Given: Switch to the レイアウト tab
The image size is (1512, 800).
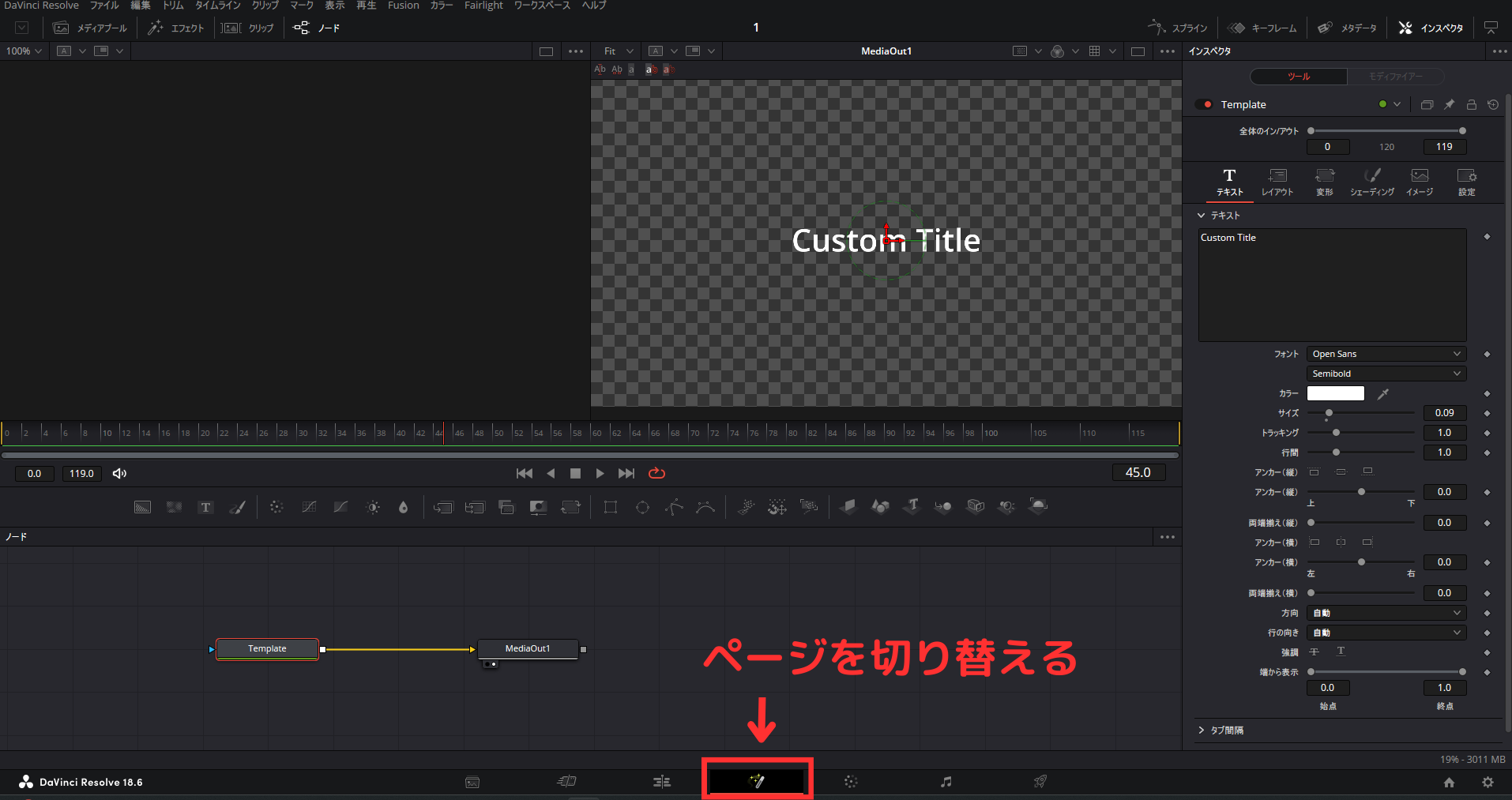Looking at the screenshot, I should click(x=1277, y=182).
